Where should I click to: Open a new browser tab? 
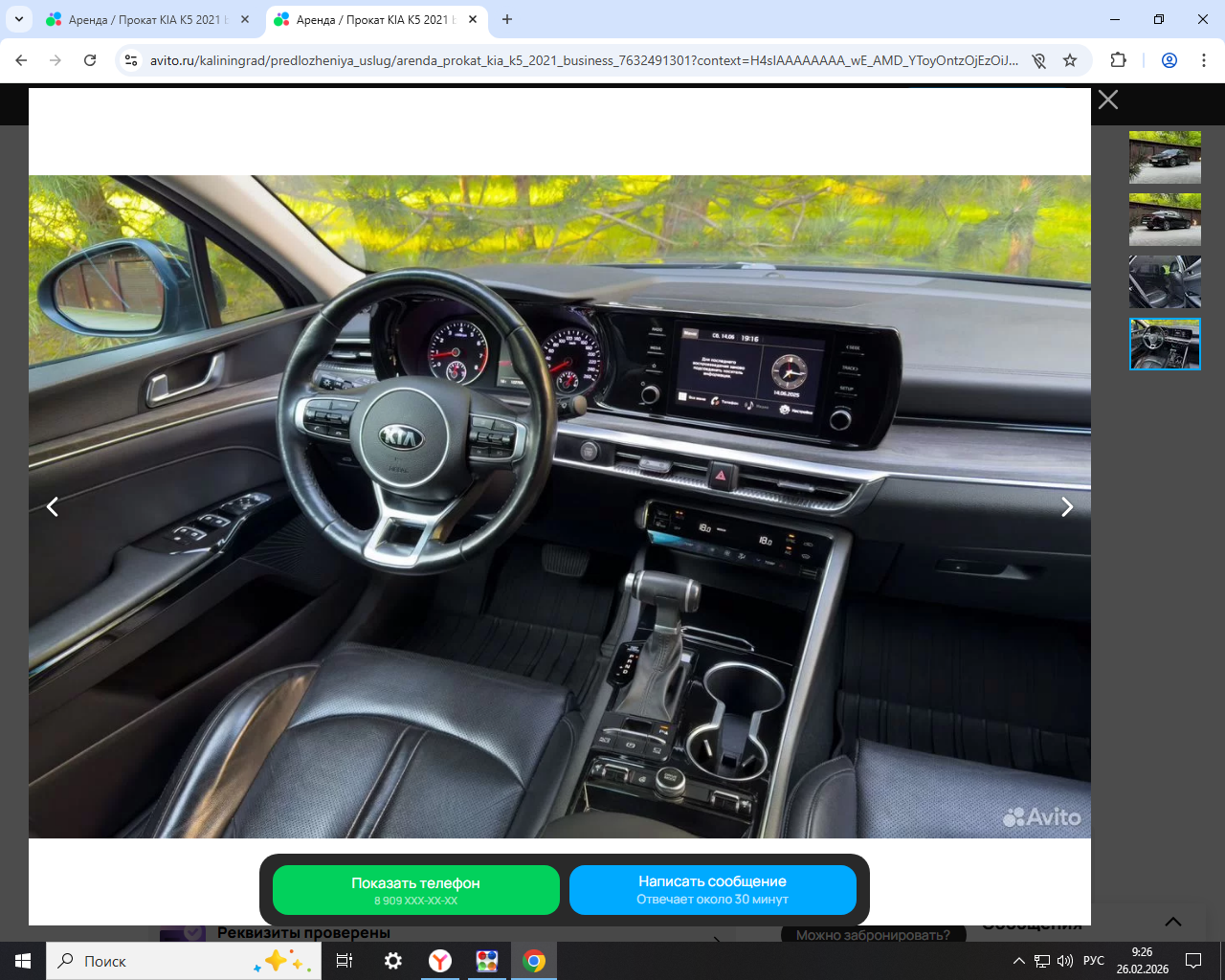tap(507, 19)
